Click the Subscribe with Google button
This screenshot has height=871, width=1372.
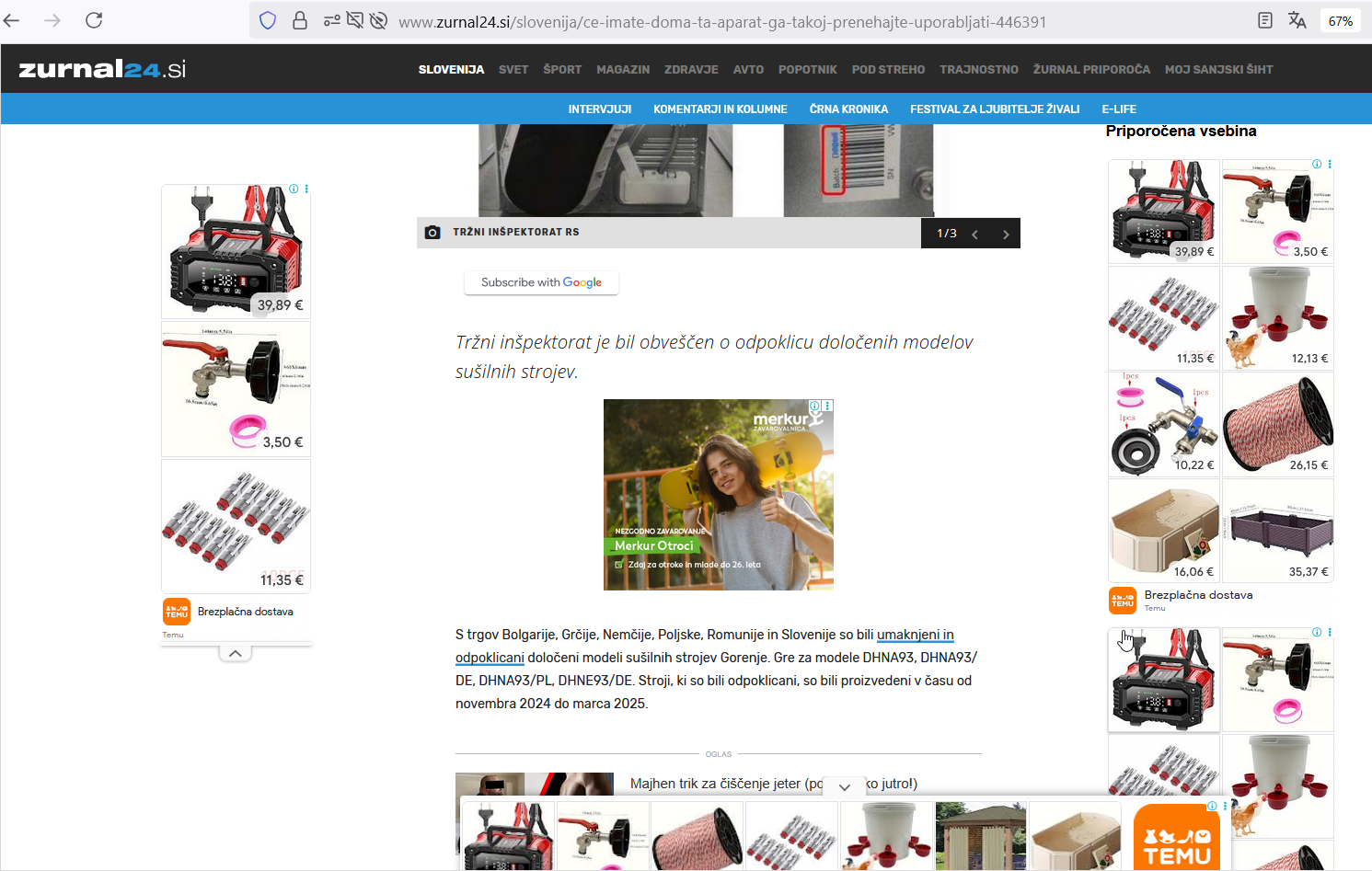[x=541, y=282]
